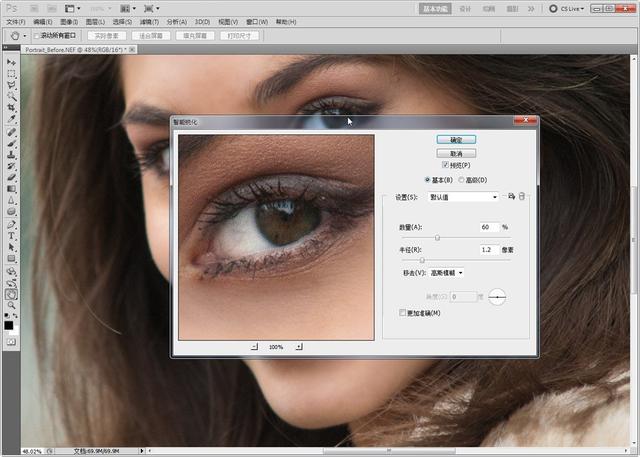Enable the 更加准确(M) checkbox
The width and height of the screenshot is (640, 457).
(x=403, y=313)
